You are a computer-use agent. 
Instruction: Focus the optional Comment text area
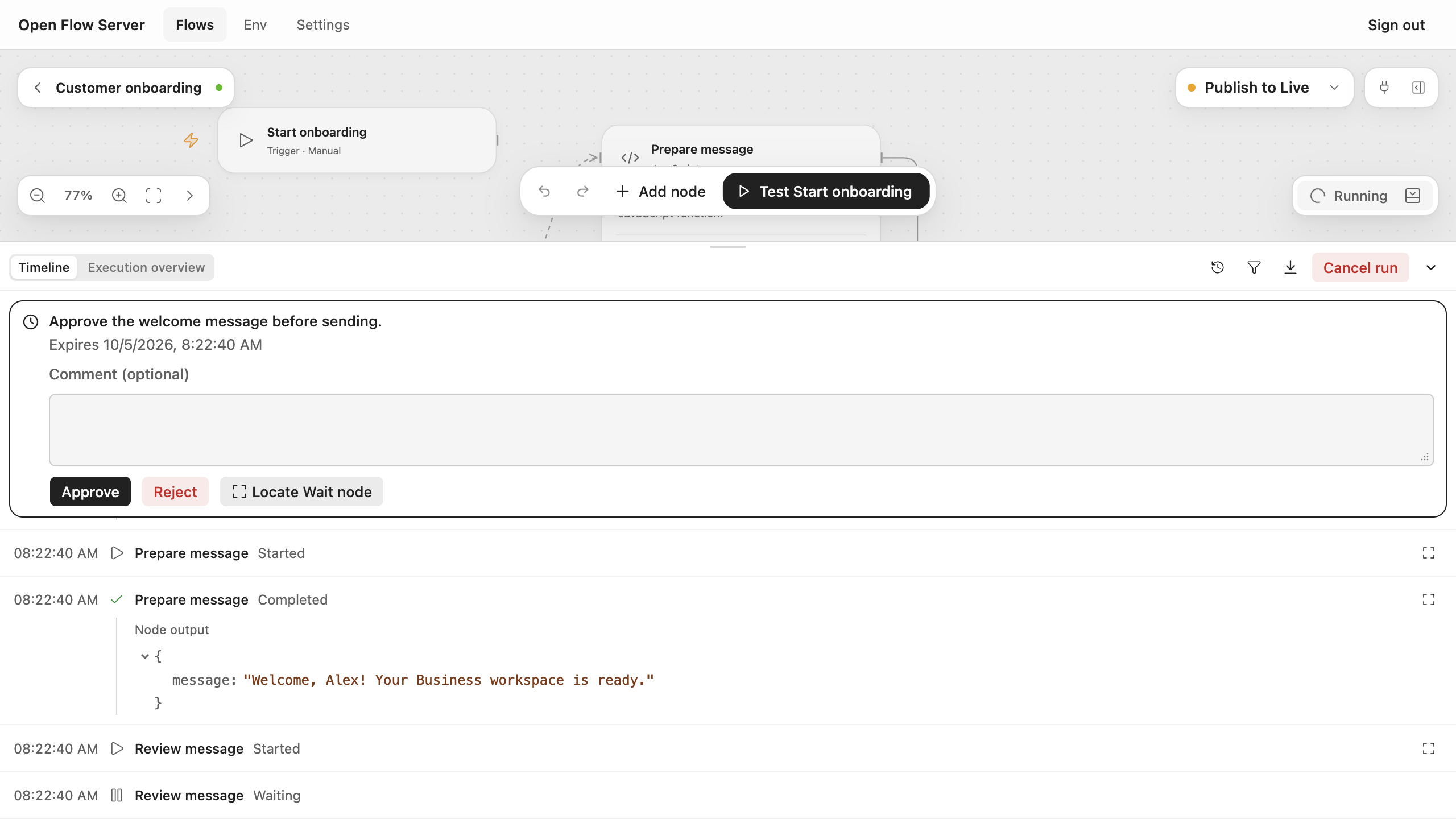(742, 430)
